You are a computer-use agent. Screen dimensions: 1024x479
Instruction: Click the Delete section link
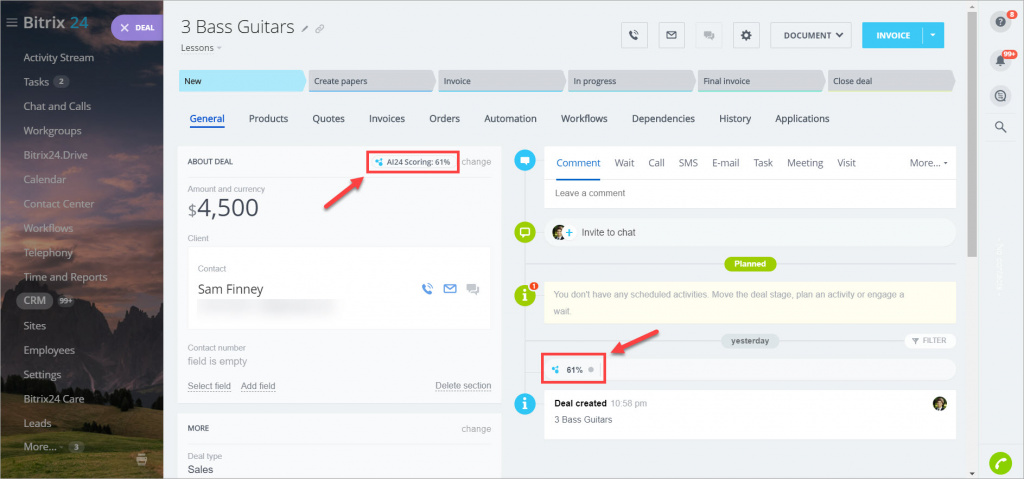point(463,386)
